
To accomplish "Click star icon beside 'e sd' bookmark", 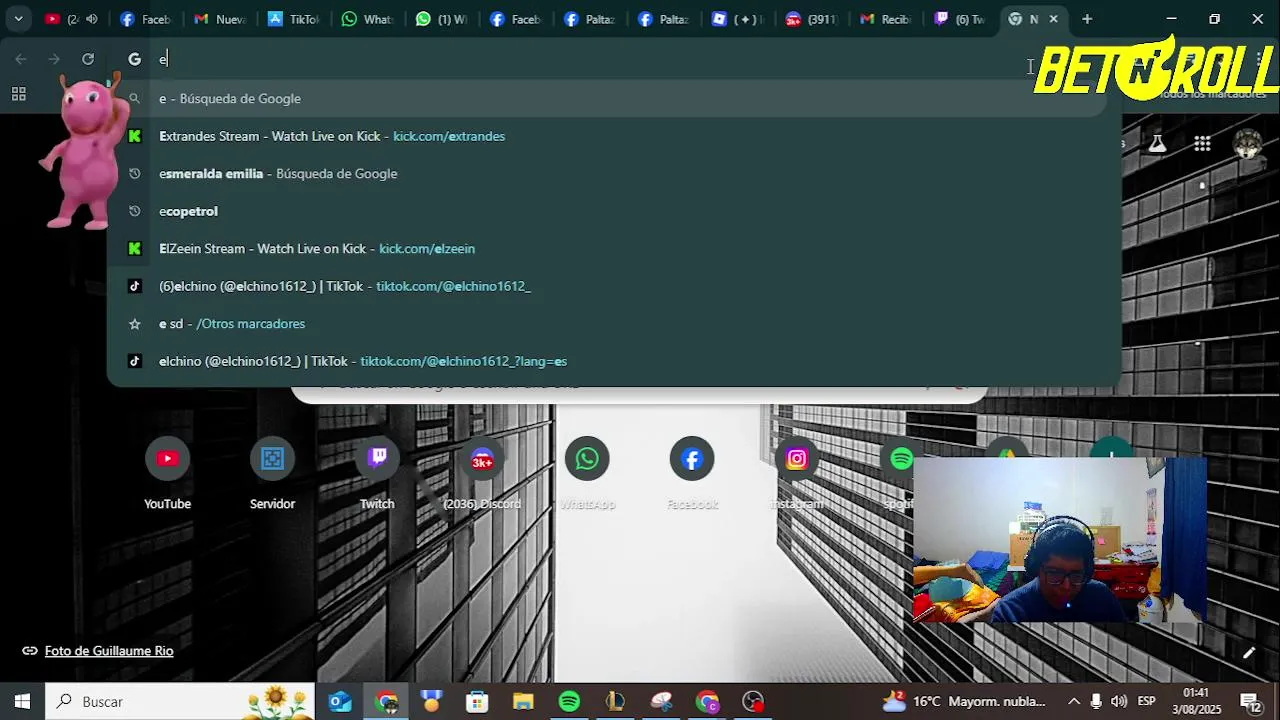I will (x=135, y=324).
